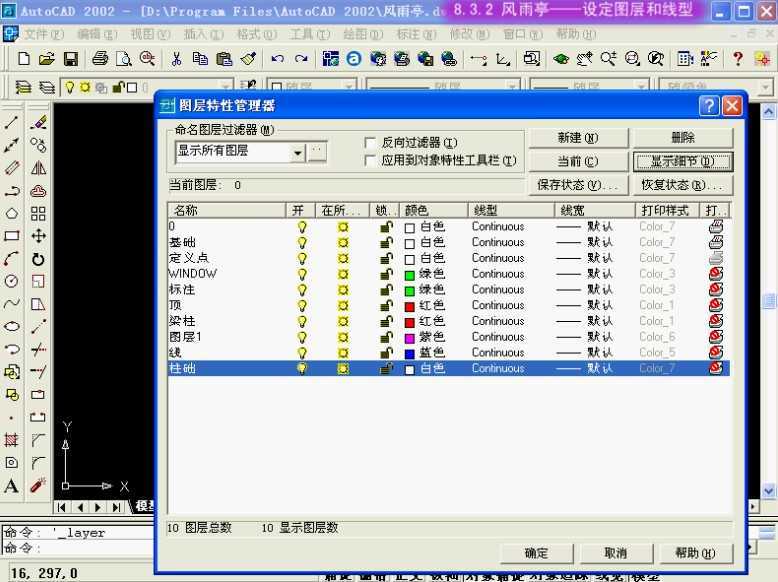Screen dimensions: 778x582
Task: Open the 格式 menu
Action: [x=256, y=34]
